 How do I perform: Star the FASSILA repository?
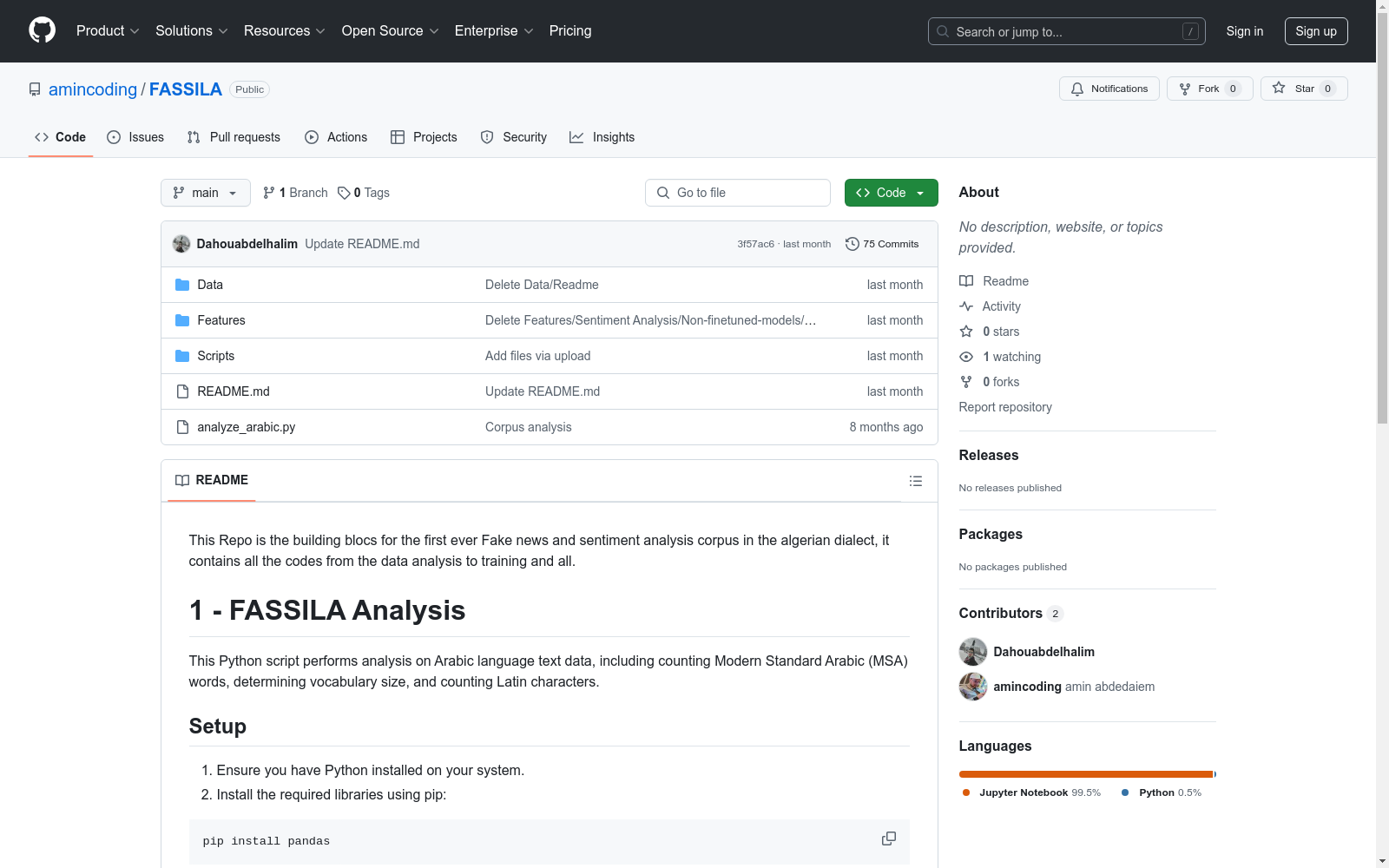pyautogui.click(x=1304, y=89)
